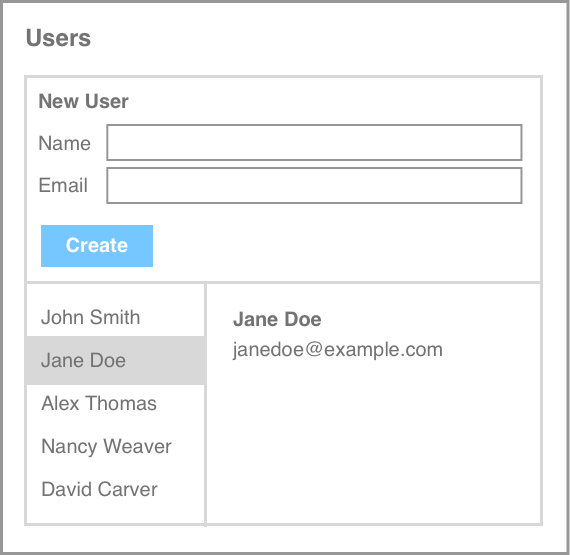Click the Name input field
Viewport: 570px width, 555px height.
pyautogui.click(x=314, y=142)
